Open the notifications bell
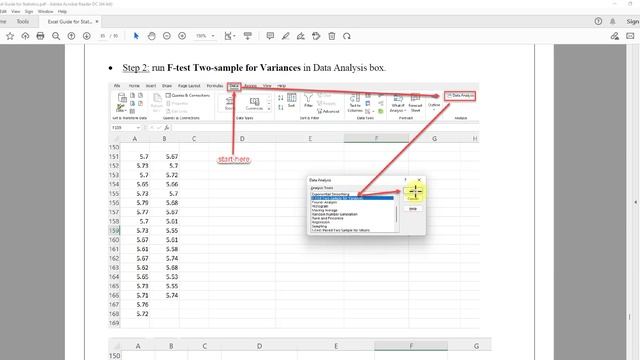The height and width of the screenshot is (360, 640). click(x=613, y=22)
